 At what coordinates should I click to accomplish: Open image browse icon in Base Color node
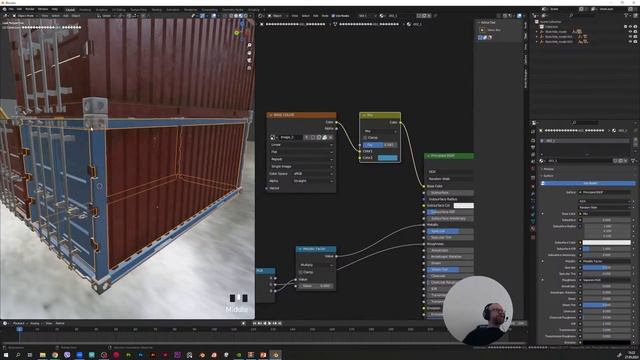[273, 138]
